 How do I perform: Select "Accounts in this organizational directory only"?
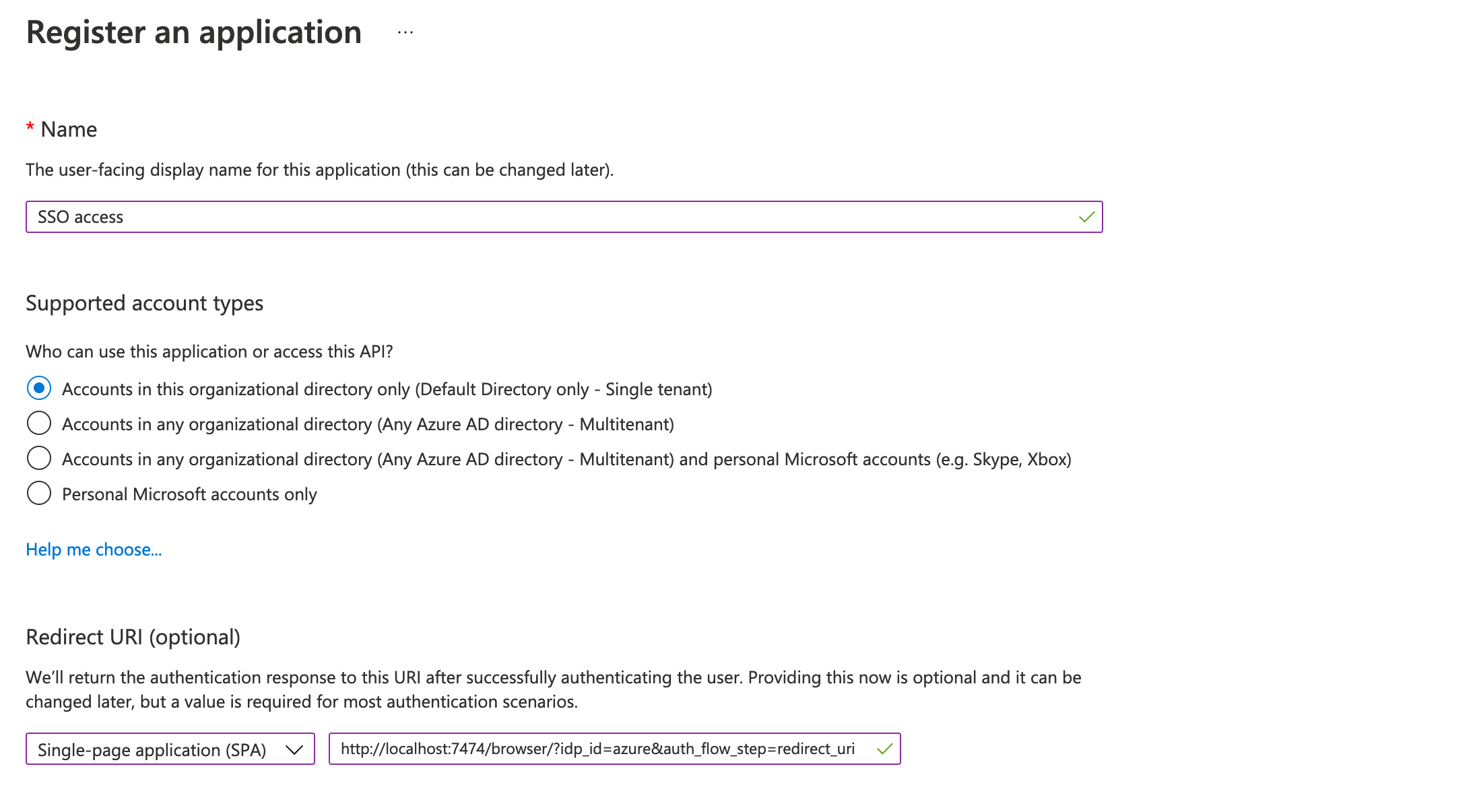pos(39,388)
